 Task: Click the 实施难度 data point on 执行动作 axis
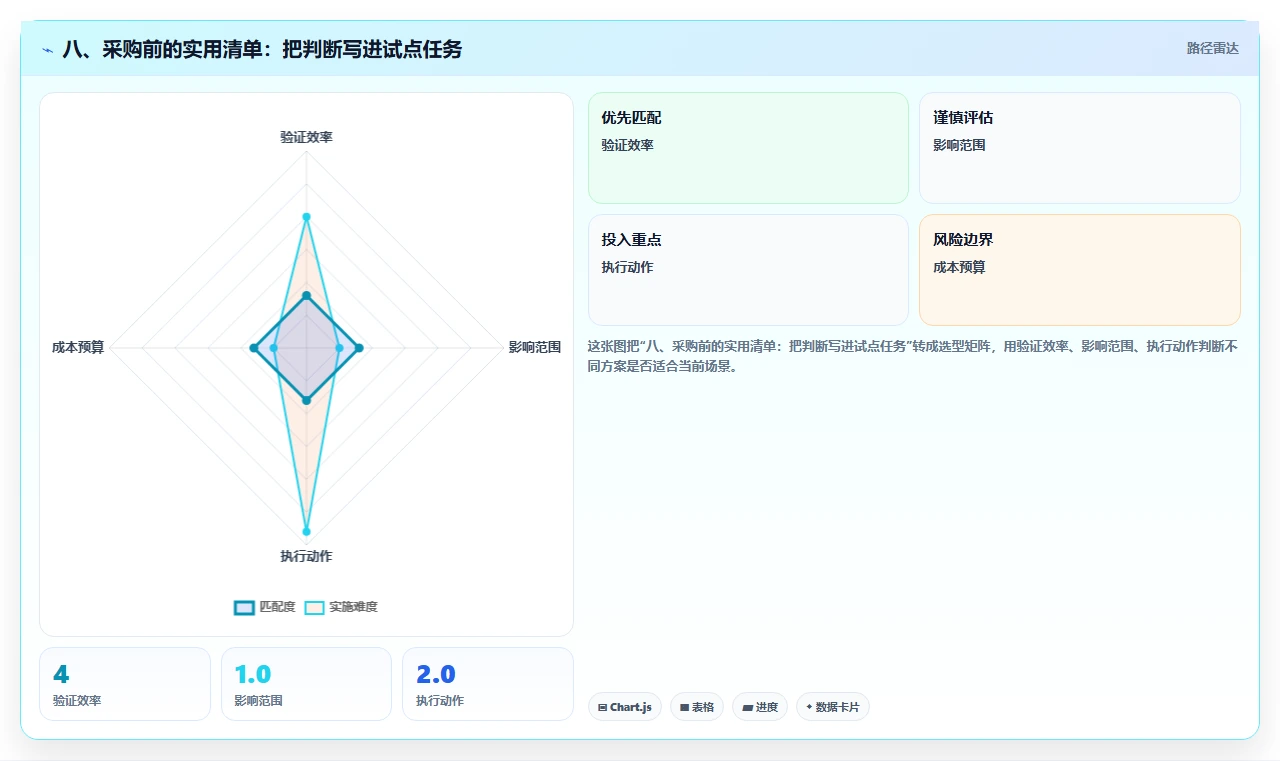point(306,531)
